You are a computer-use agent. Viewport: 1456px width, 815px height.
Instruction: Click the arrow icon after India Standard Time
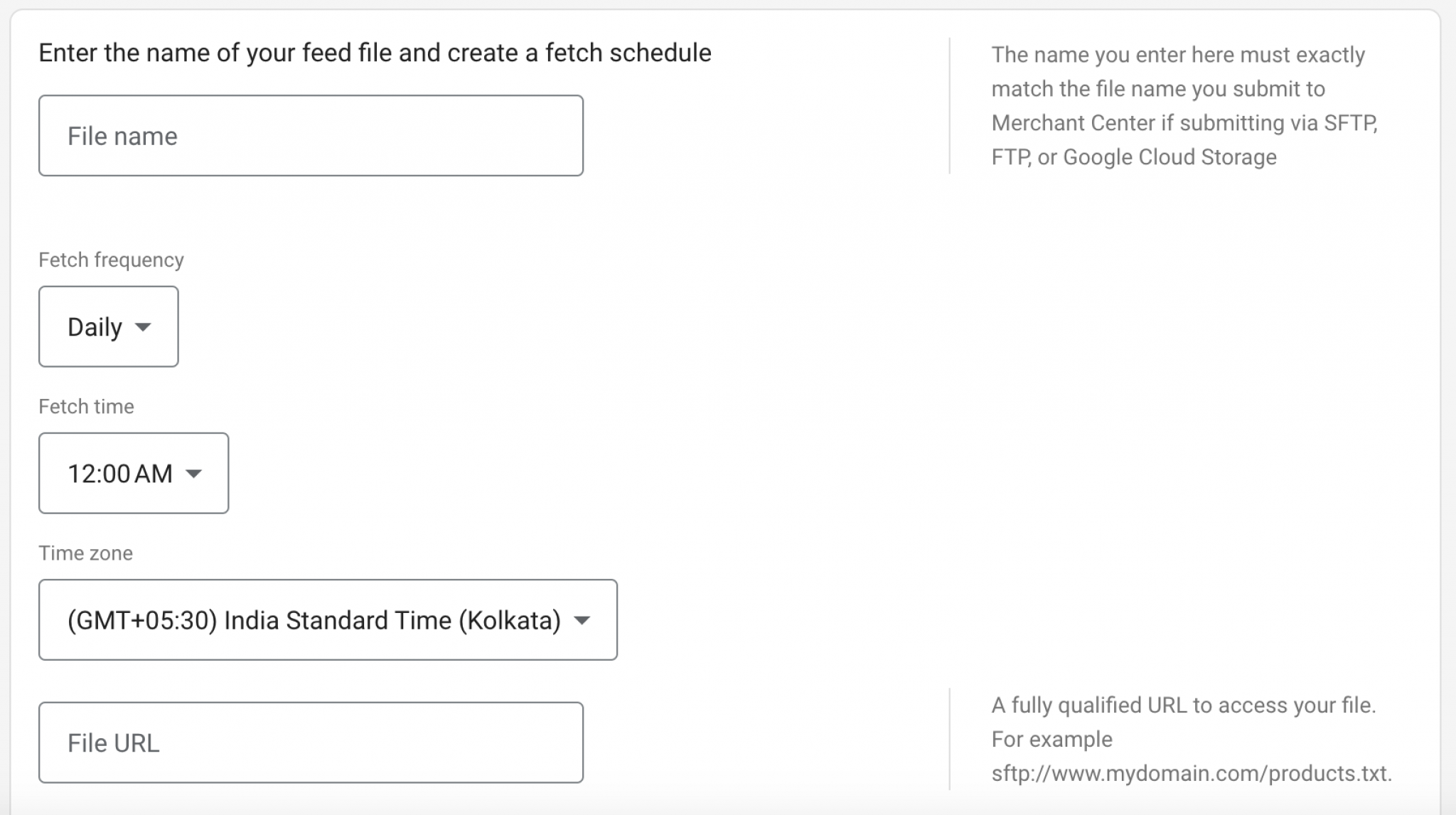(582, 620)
